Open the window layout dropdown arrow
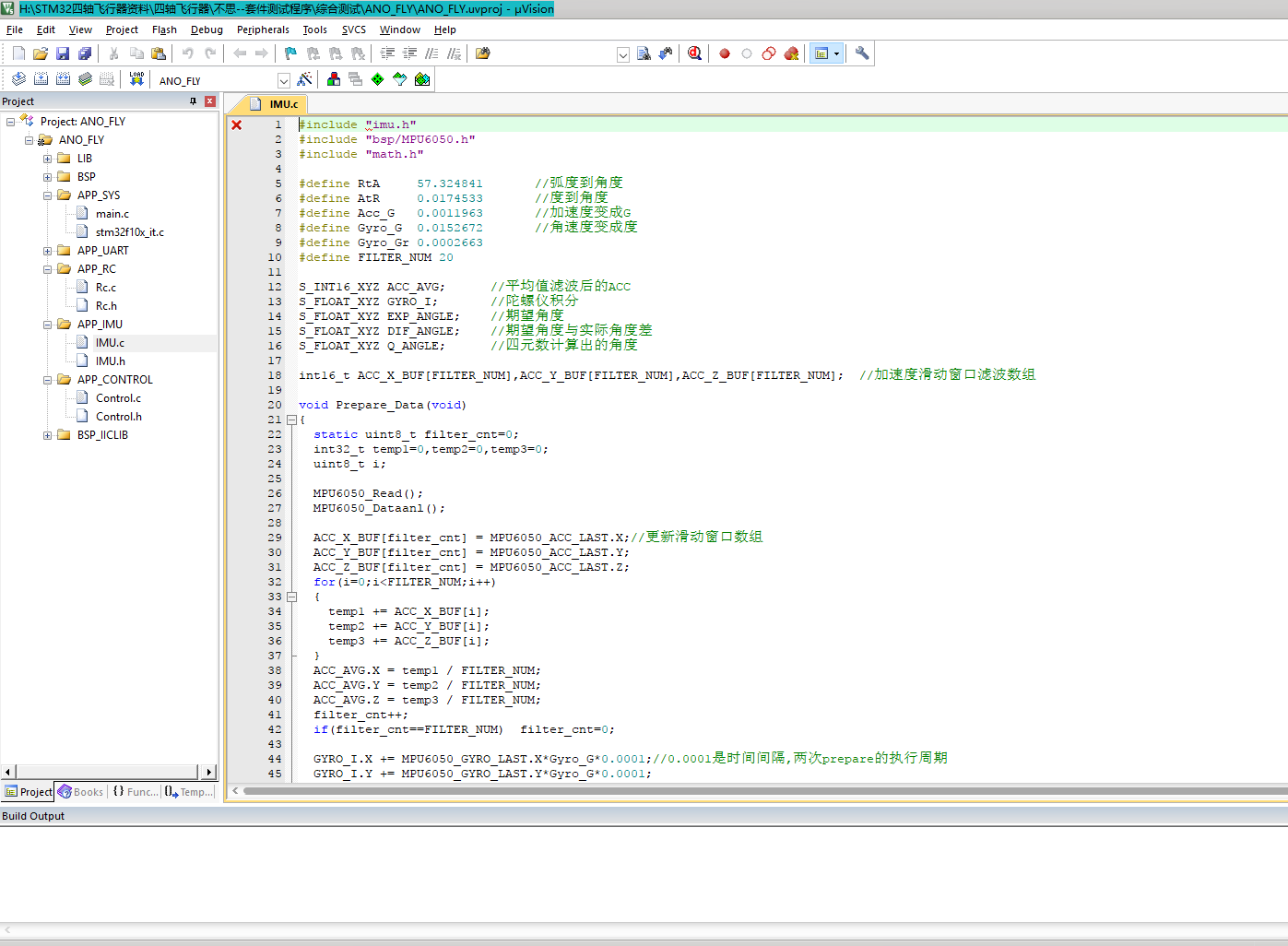Screen dimensions: 1288x946 pyautogui.click(x=836, y=53)
